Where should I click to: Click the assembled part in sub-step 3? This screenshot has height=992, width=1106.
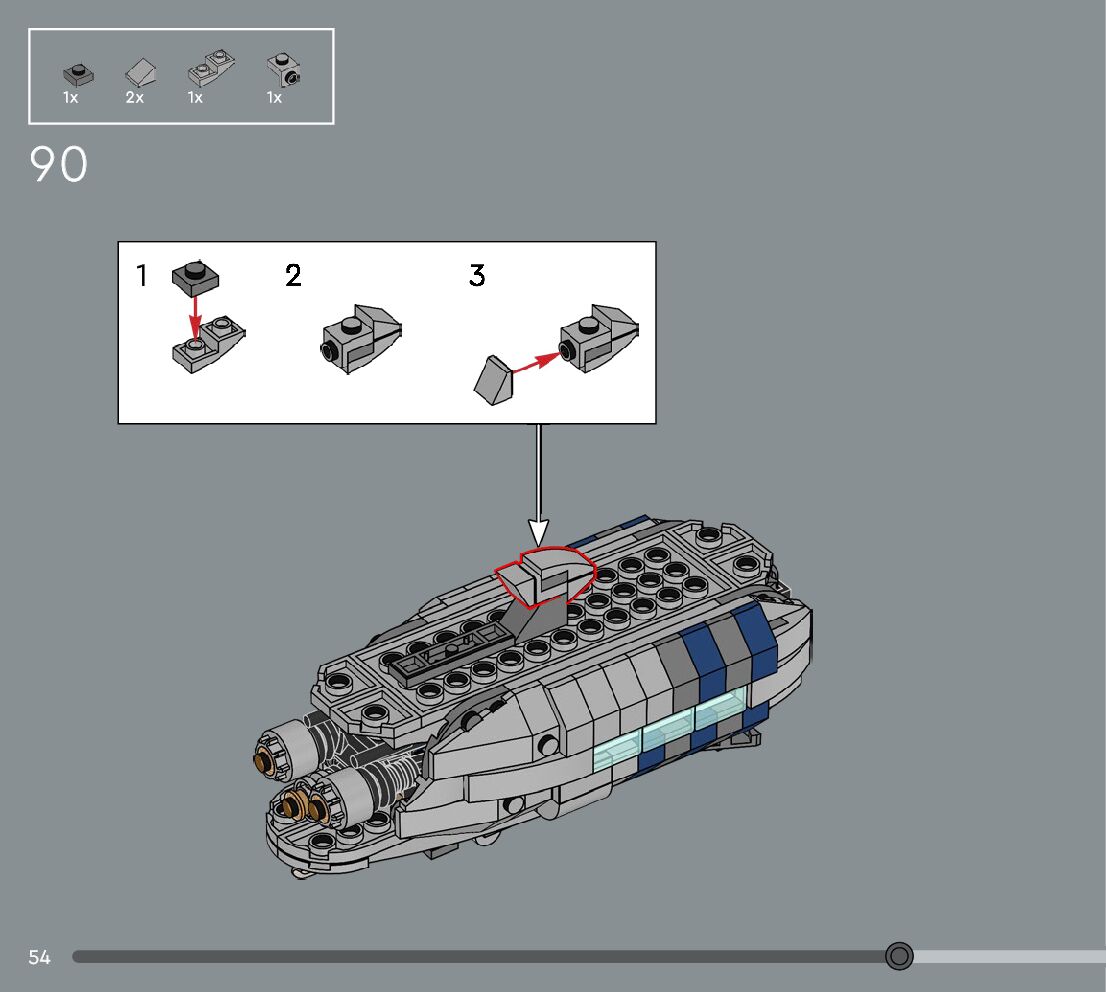pyautogui.click(x=599, y=338)
